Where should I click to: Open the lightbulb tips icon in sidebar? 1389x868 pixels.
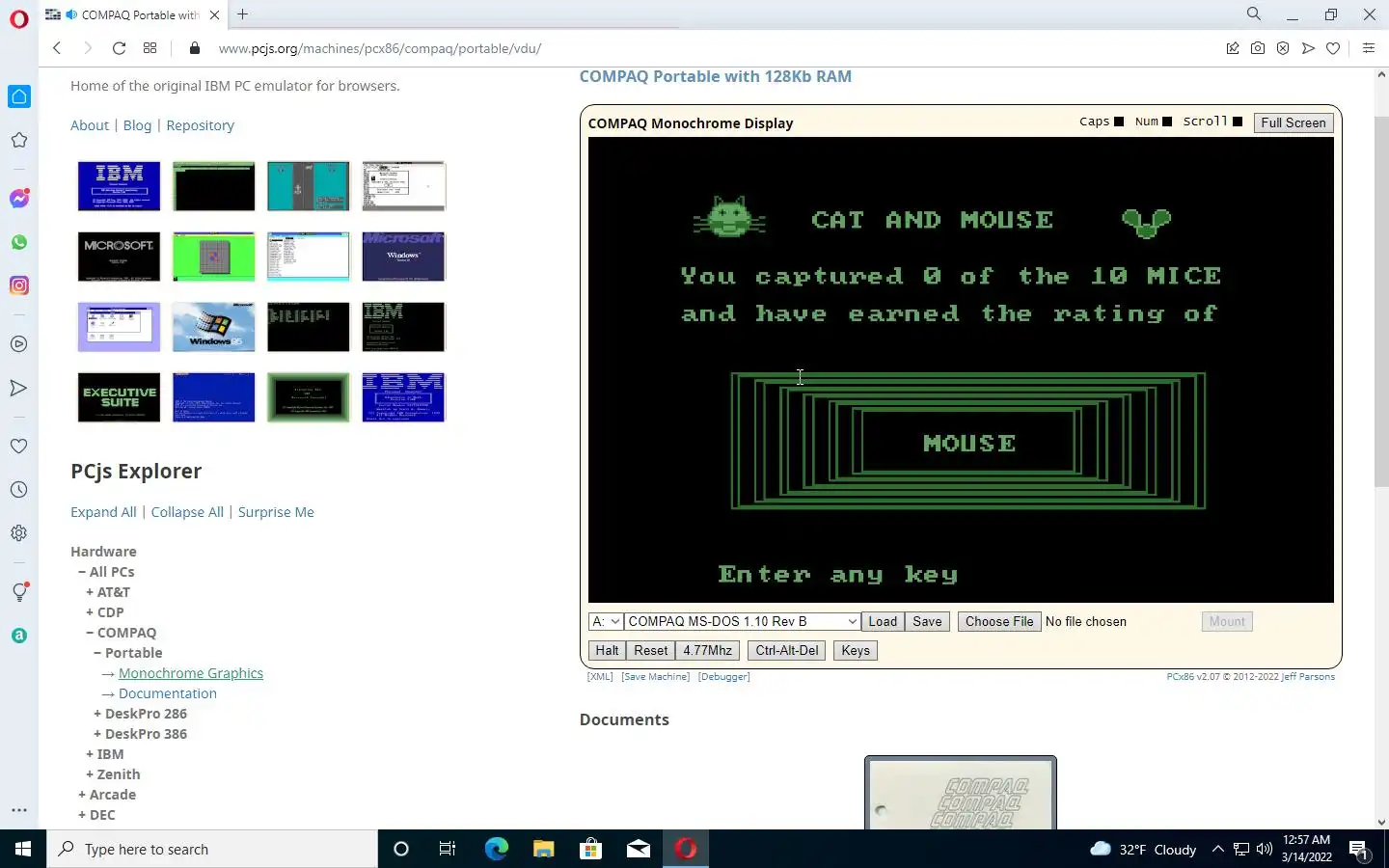point(19,592)
